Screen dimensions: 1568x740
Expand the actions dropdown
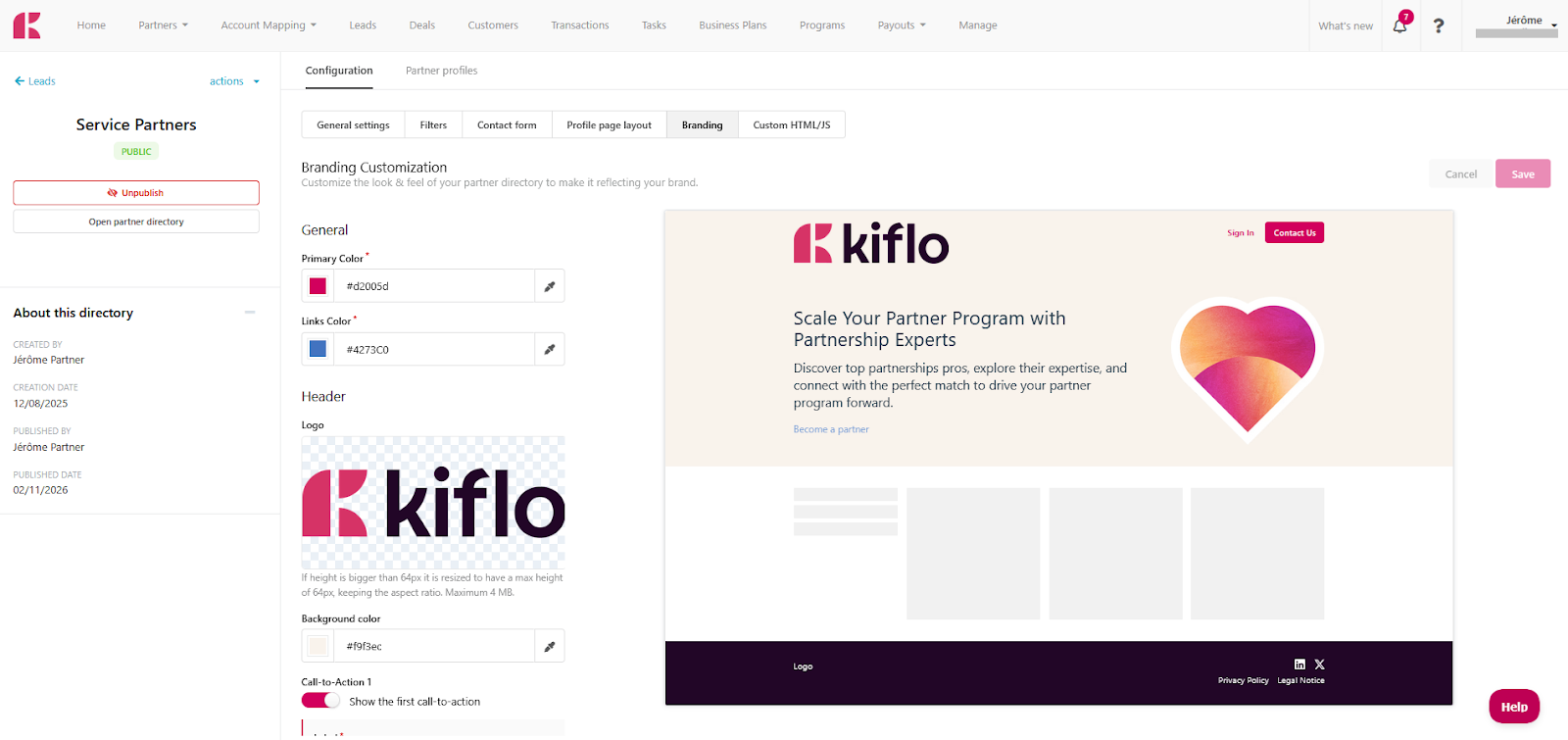(235, 81)
